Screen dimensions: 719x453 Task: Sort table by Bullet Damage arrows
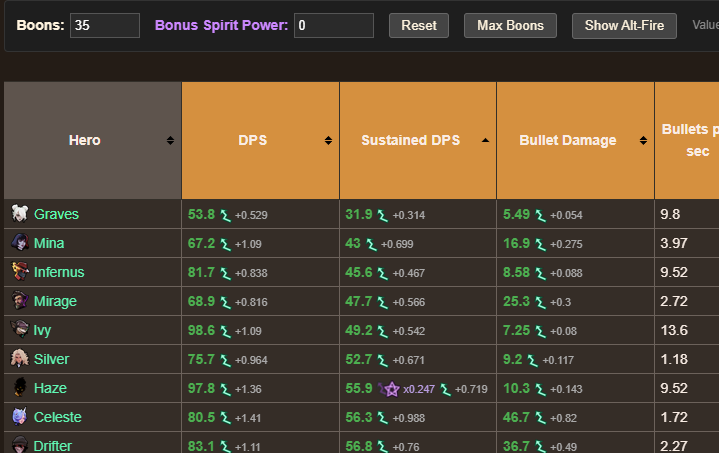coord(643,140)
